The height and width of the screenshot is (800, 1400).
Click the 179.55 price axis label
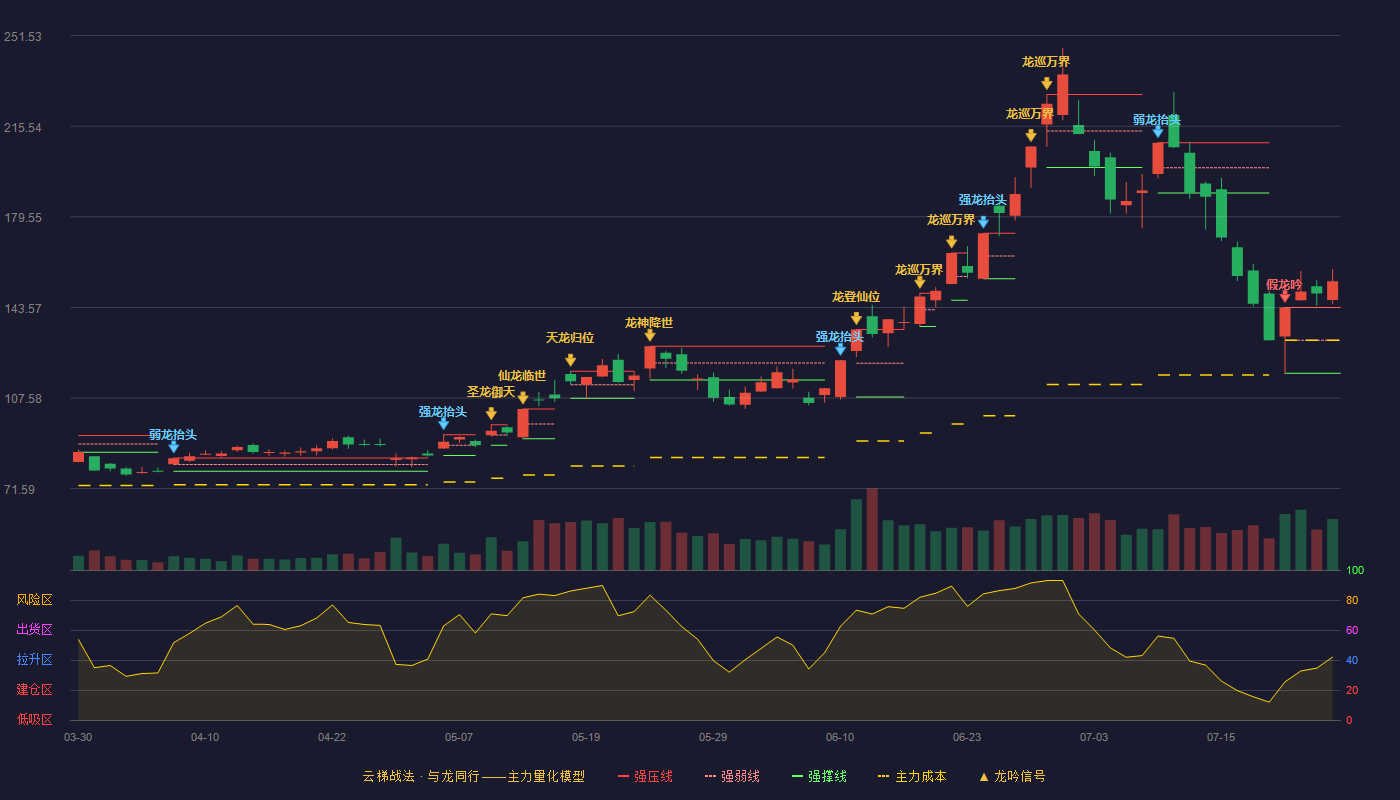pos(23,218)
